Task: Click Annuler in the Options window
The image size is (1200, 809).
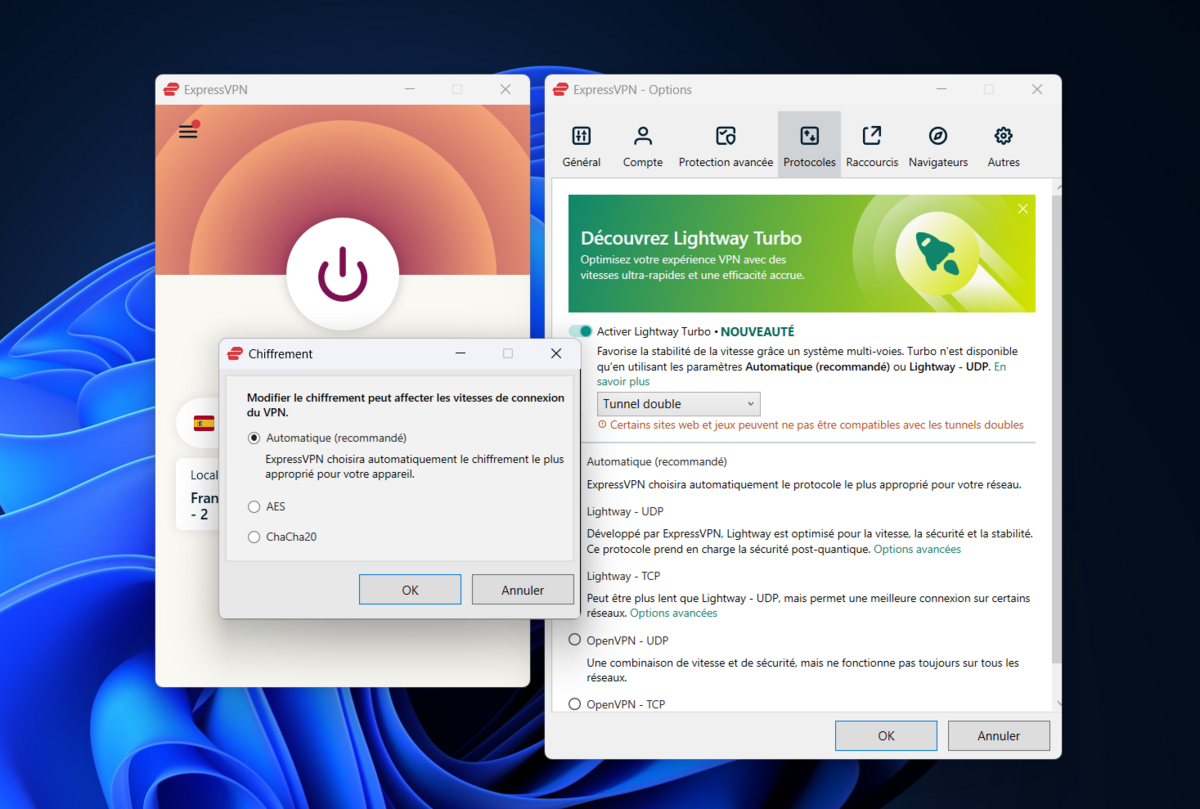Action: [x=999, y=735]
